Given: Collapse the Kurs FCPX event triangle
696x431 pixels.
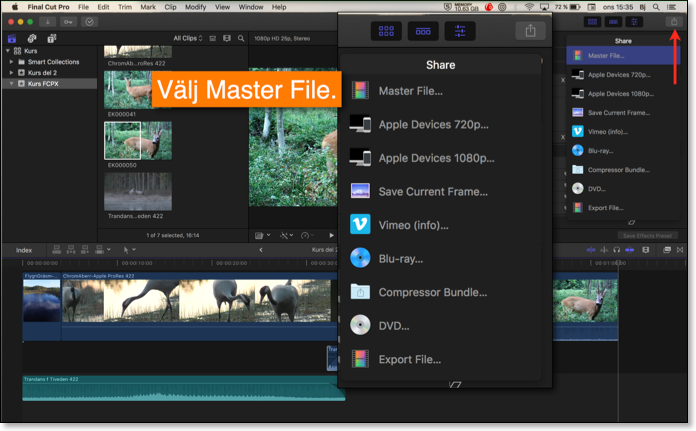Looking at the screenshot, I should [11, 83].
